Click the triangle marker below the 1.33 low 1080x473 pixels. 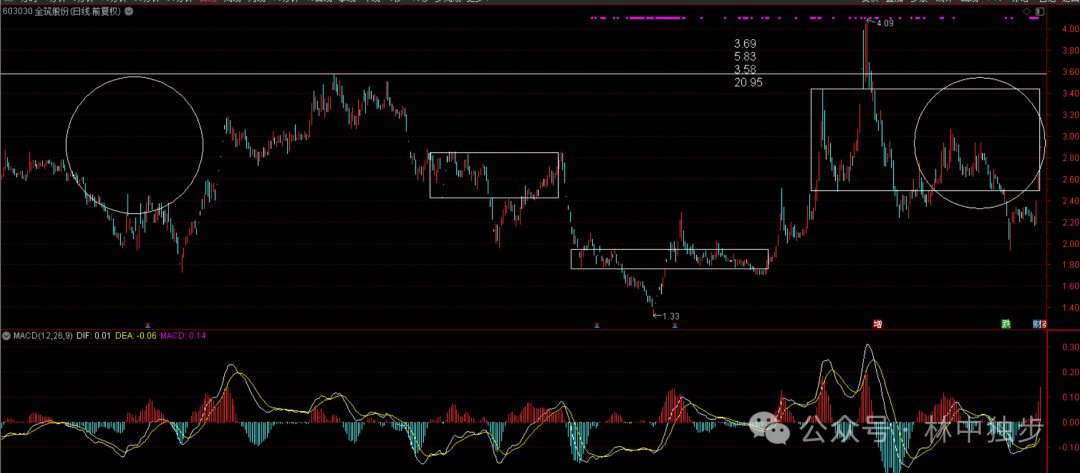click(675, 325)
